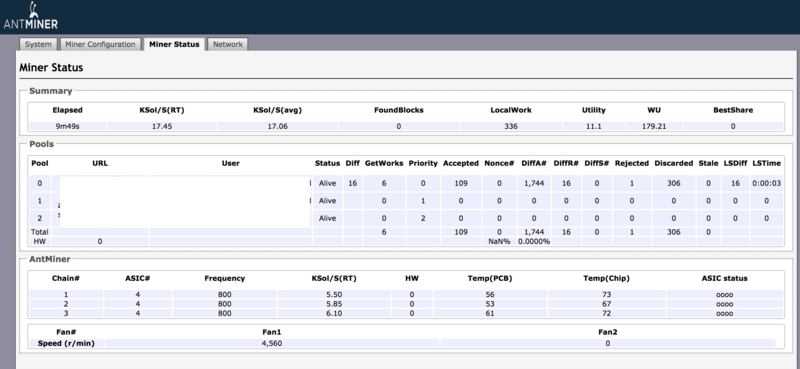Click the Rejected column header

(632, 163)
